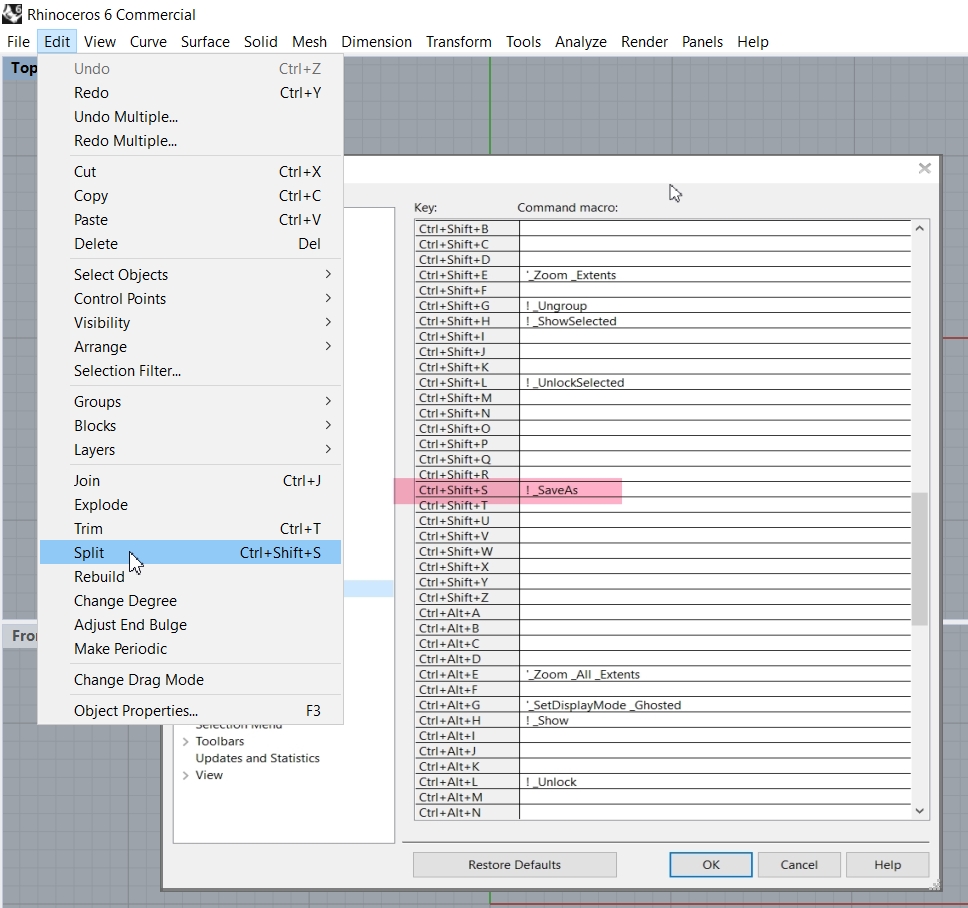The height and width of the screenshot is (908, 968).
Task: Open the Layers submenu
Action: coord(94,450)
